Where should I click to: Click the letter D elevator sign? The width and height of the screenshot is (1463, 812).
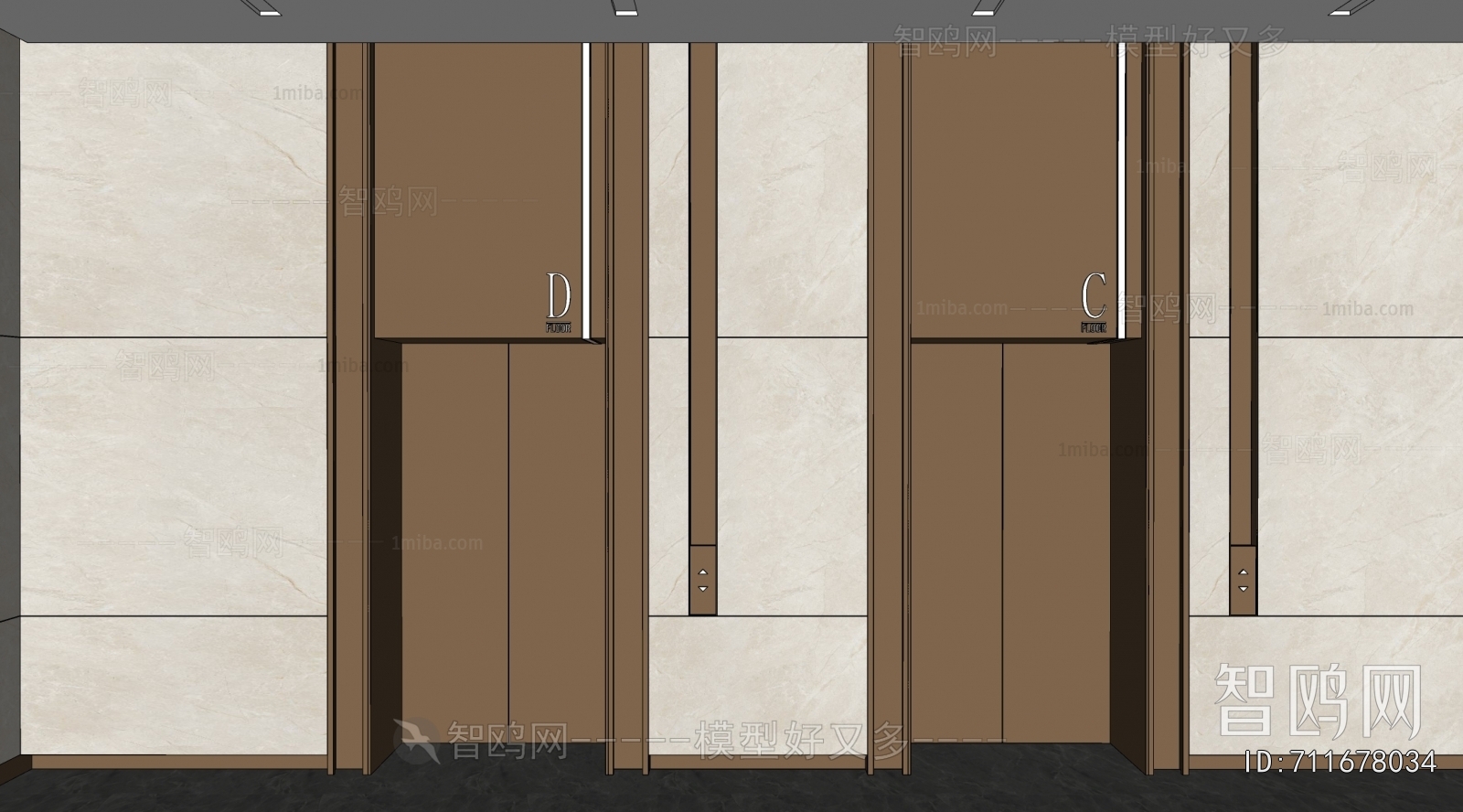pyautogui.click(x=559, y=295)
